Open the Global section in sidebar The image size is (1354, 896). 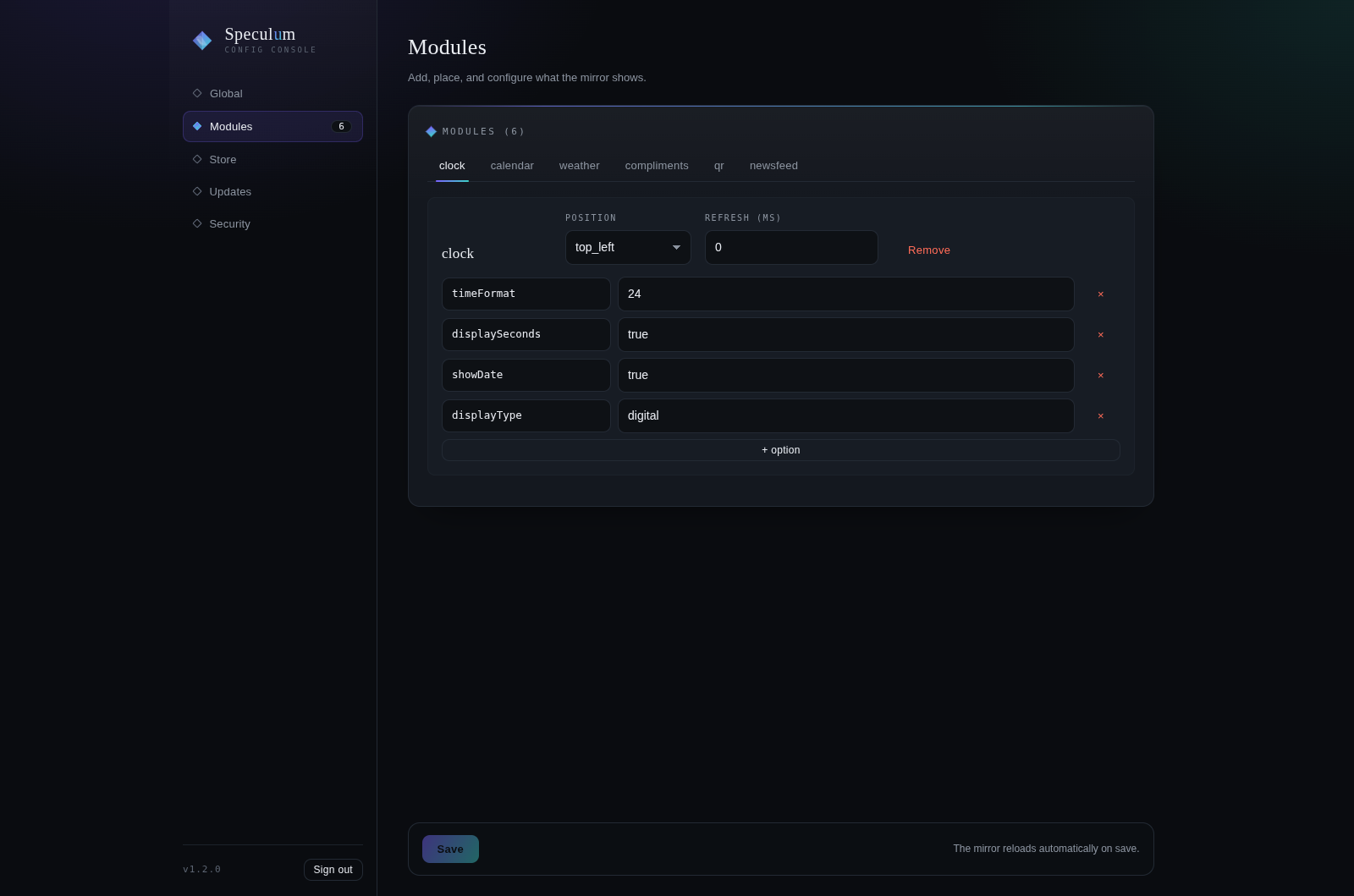click(272, 93)
